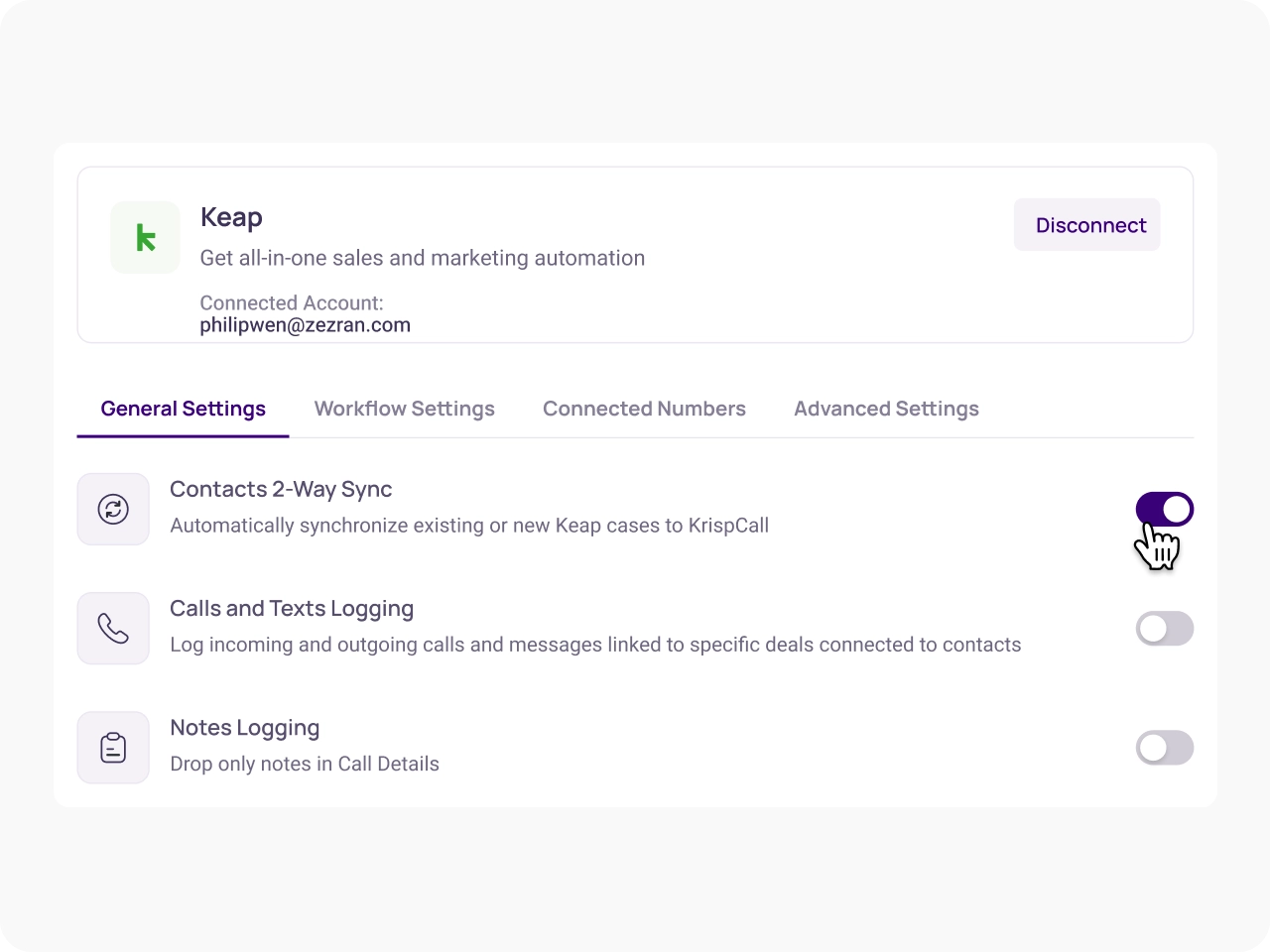Click the 'Get all-in-one sales and marketing automation' text
This screenshot has height=952, width=1270.
pos(423,258)
